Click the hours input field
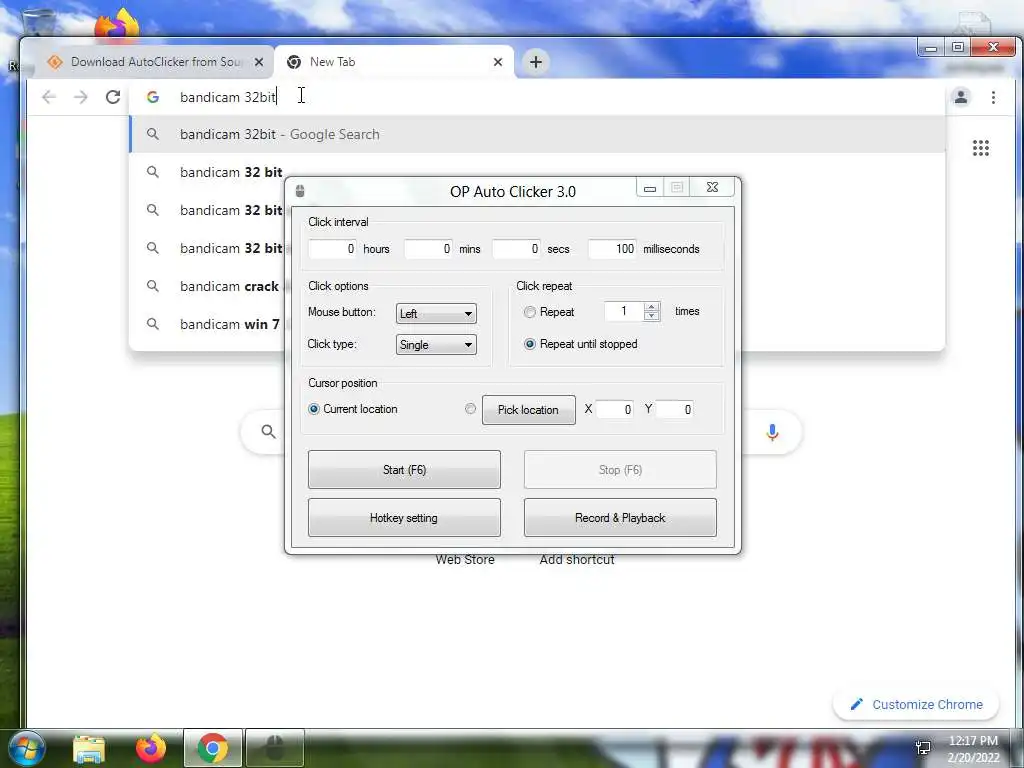 [x=332, y=249]
